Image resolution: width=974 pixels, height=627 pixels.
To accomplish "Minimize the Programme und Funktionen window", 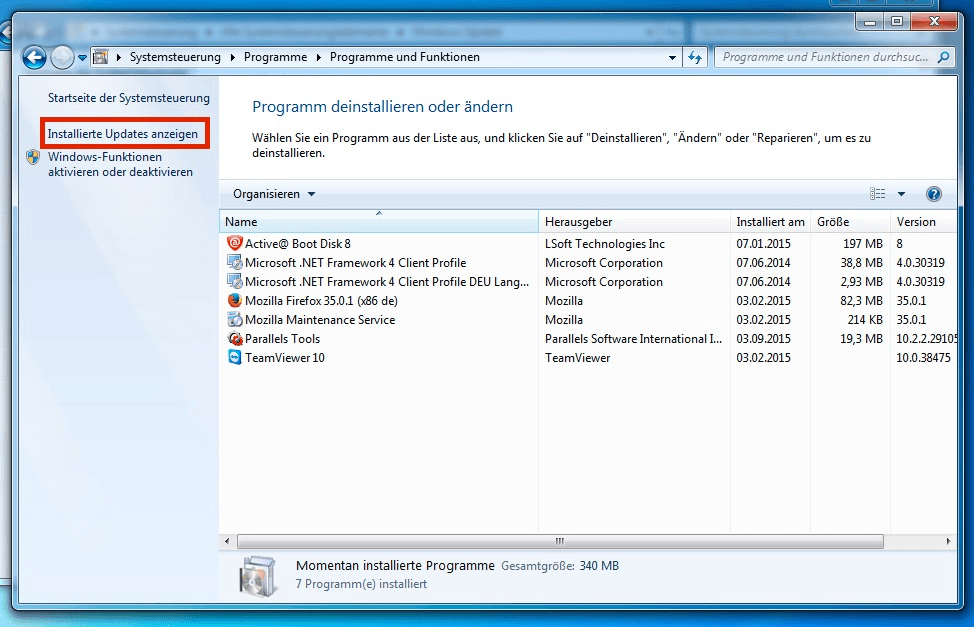I will 870,22.
